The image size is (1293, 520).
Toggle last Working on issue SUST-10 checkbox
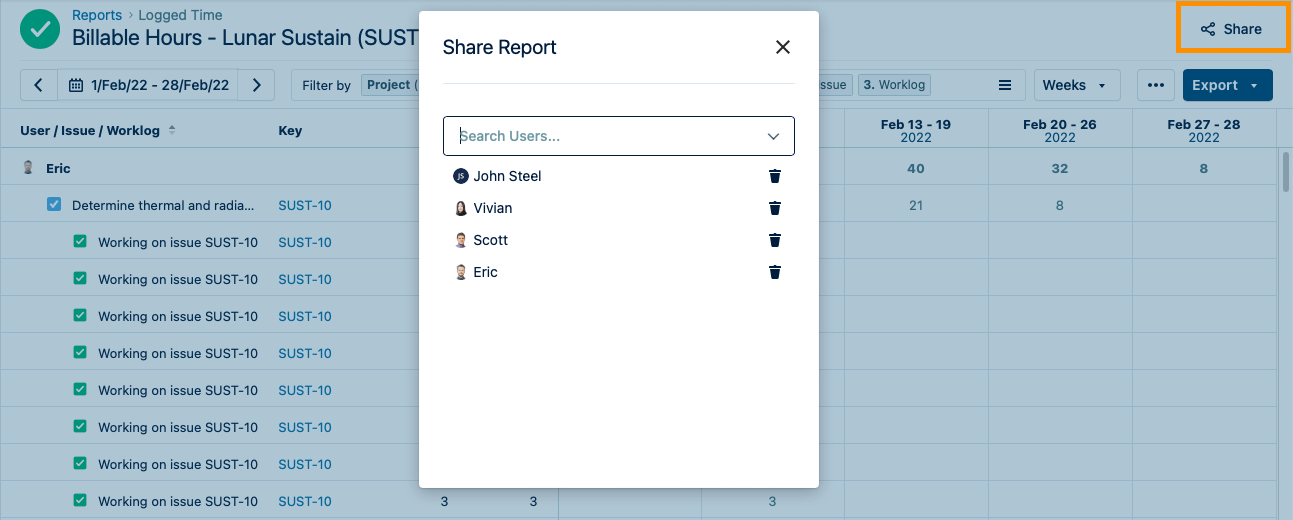[x=80, y=501]
